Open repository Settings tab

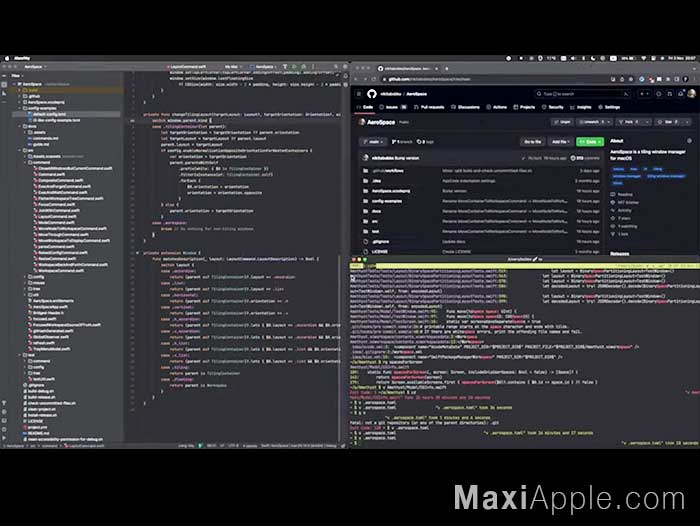click(609, 107)
